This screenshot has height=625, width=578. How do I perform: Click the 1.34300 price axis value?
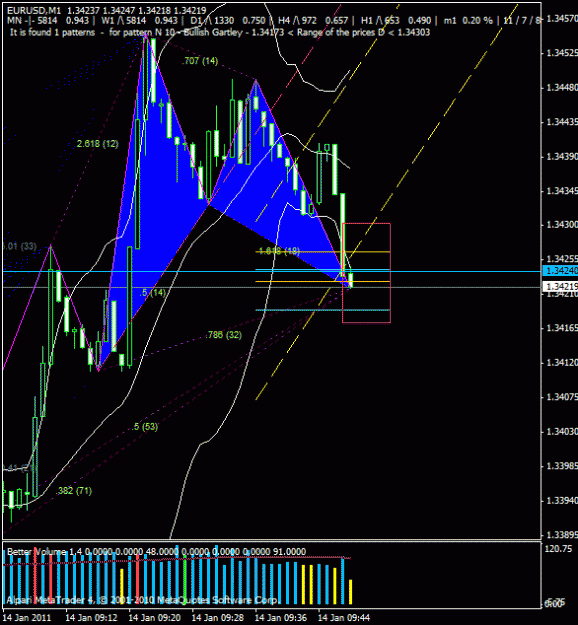coord(562,225)
